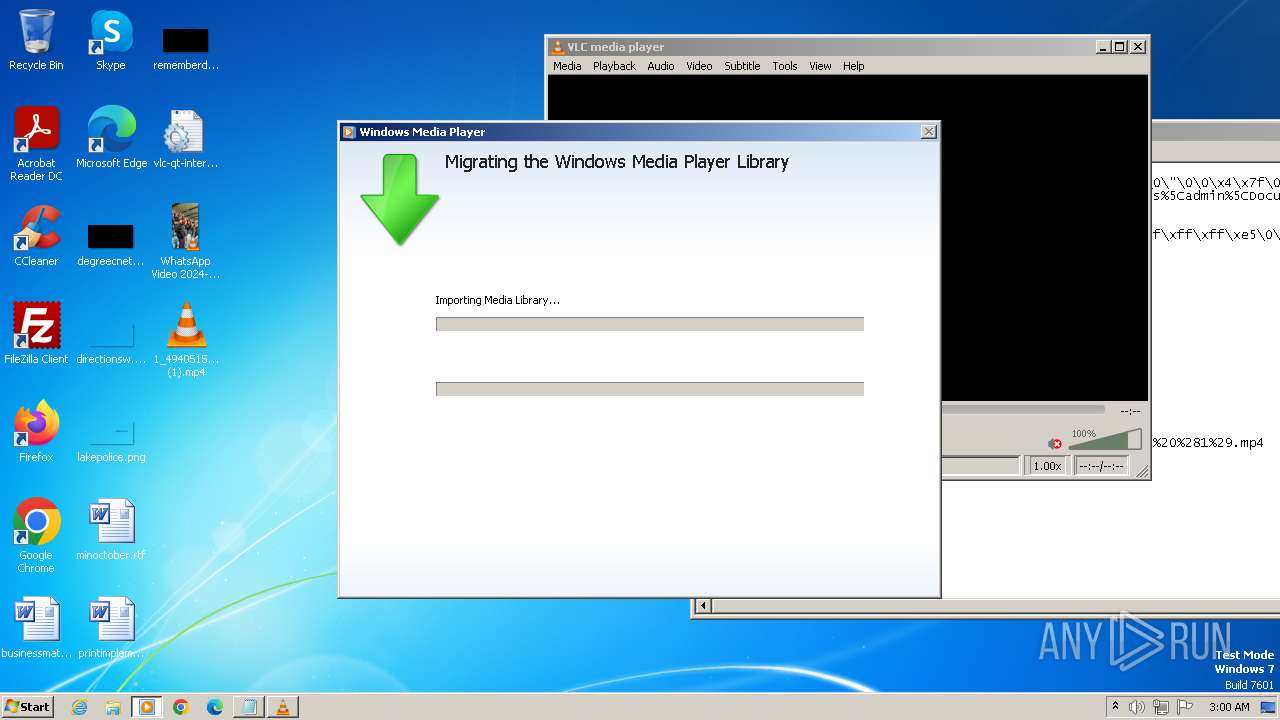The width and height of the screenshot is (1280, 720).
Task: Maximize the VLC media player window
Action: point(1120,46)
